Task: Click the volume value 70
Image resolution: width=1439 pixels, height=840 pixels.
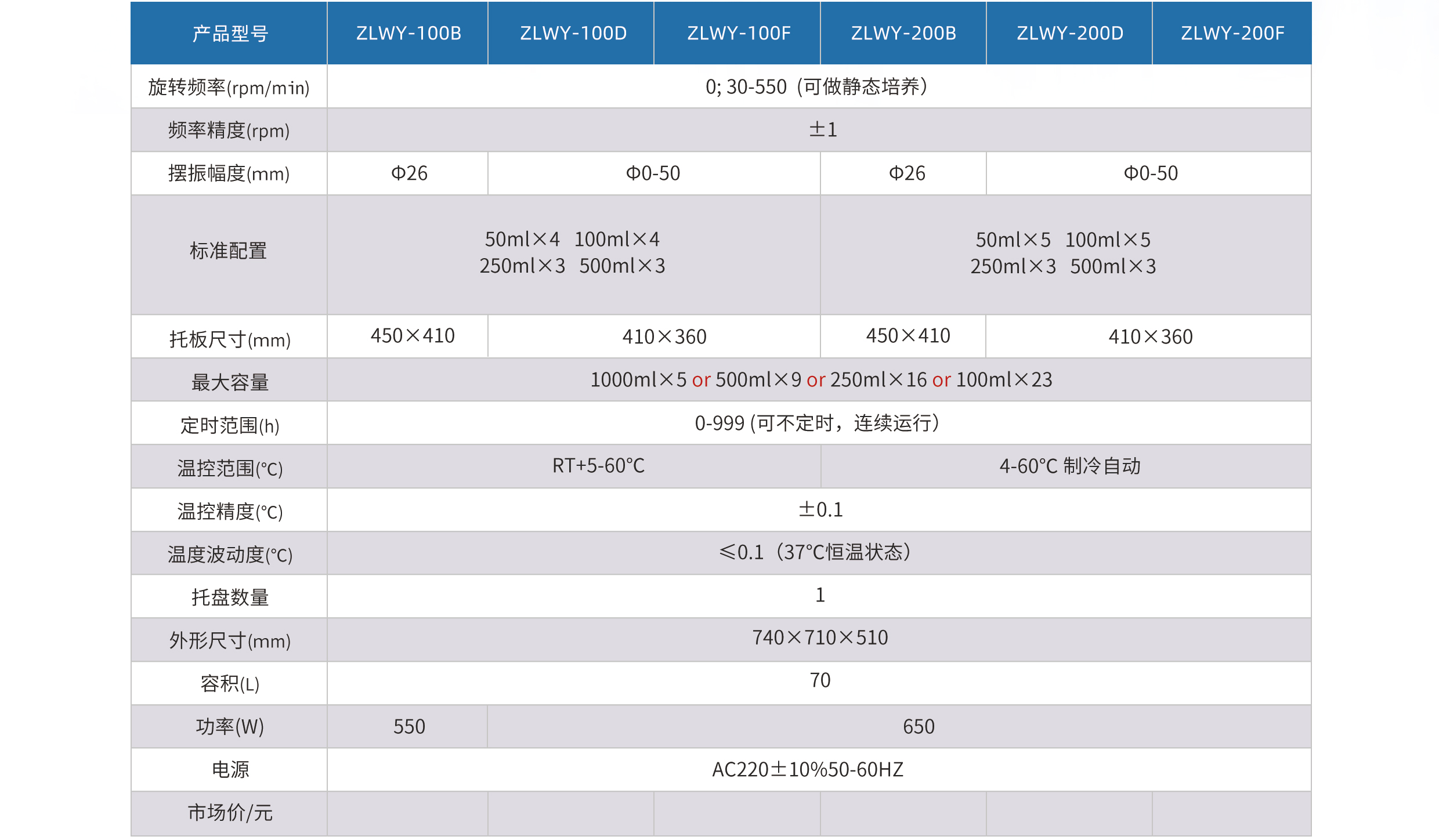Action: tap(820, 680)
